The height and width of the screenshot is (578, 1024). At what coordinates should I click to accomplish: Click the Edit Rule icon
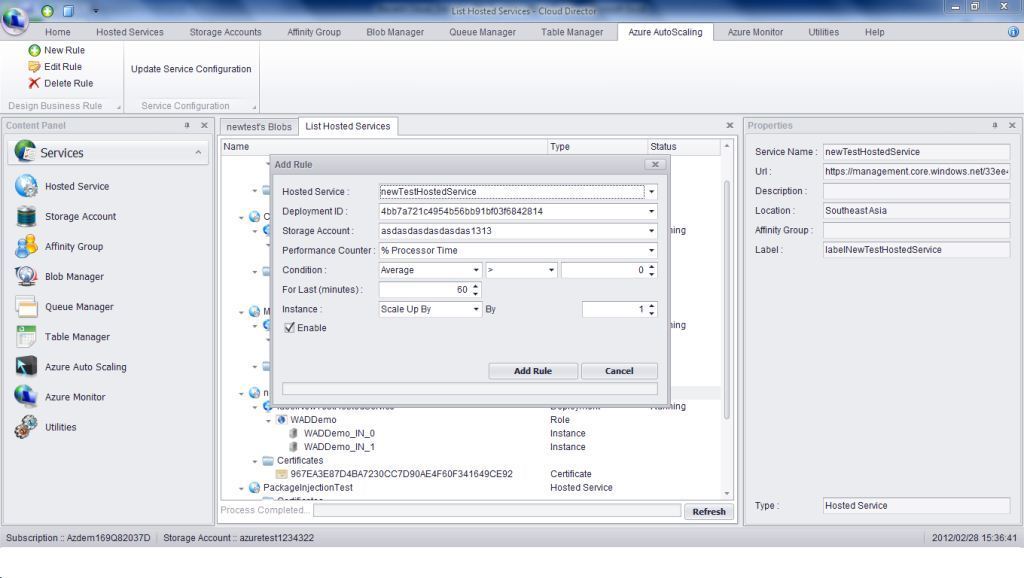click(34, 67)
